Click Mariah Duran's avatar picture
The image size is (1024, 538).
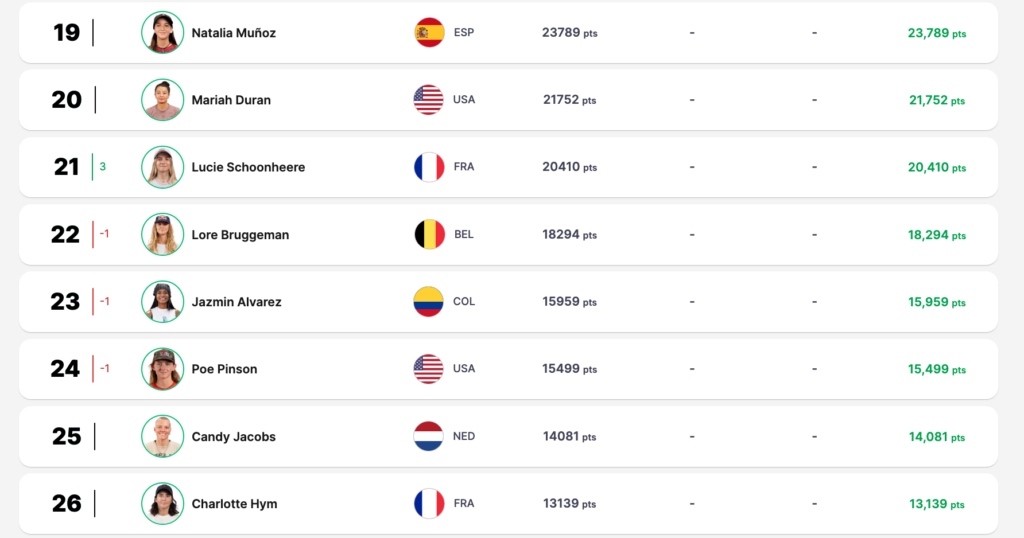coord(162,100)
